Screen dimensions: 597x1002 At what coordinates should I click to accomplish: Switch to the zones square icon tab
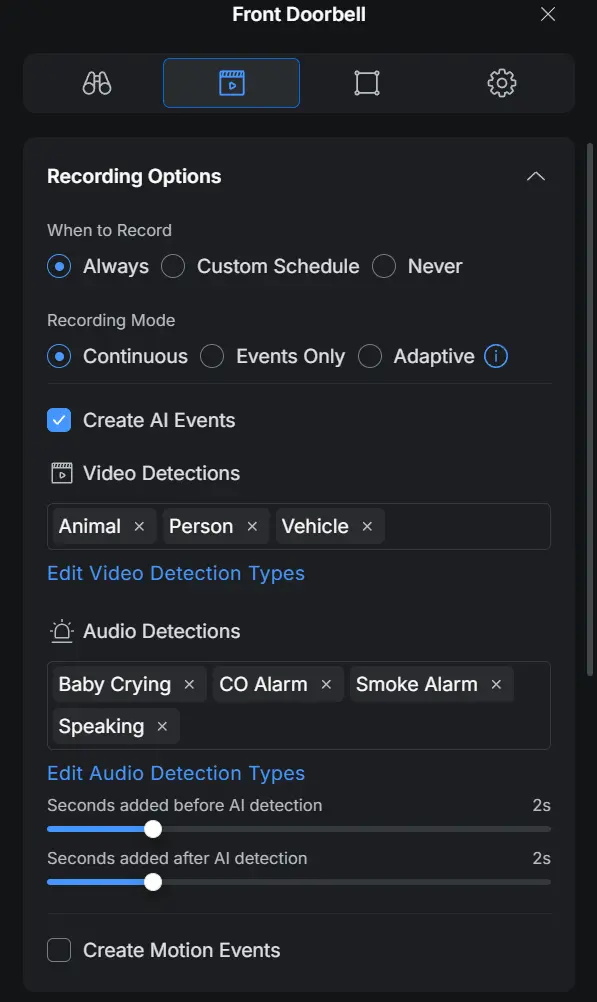click(367, 83)
